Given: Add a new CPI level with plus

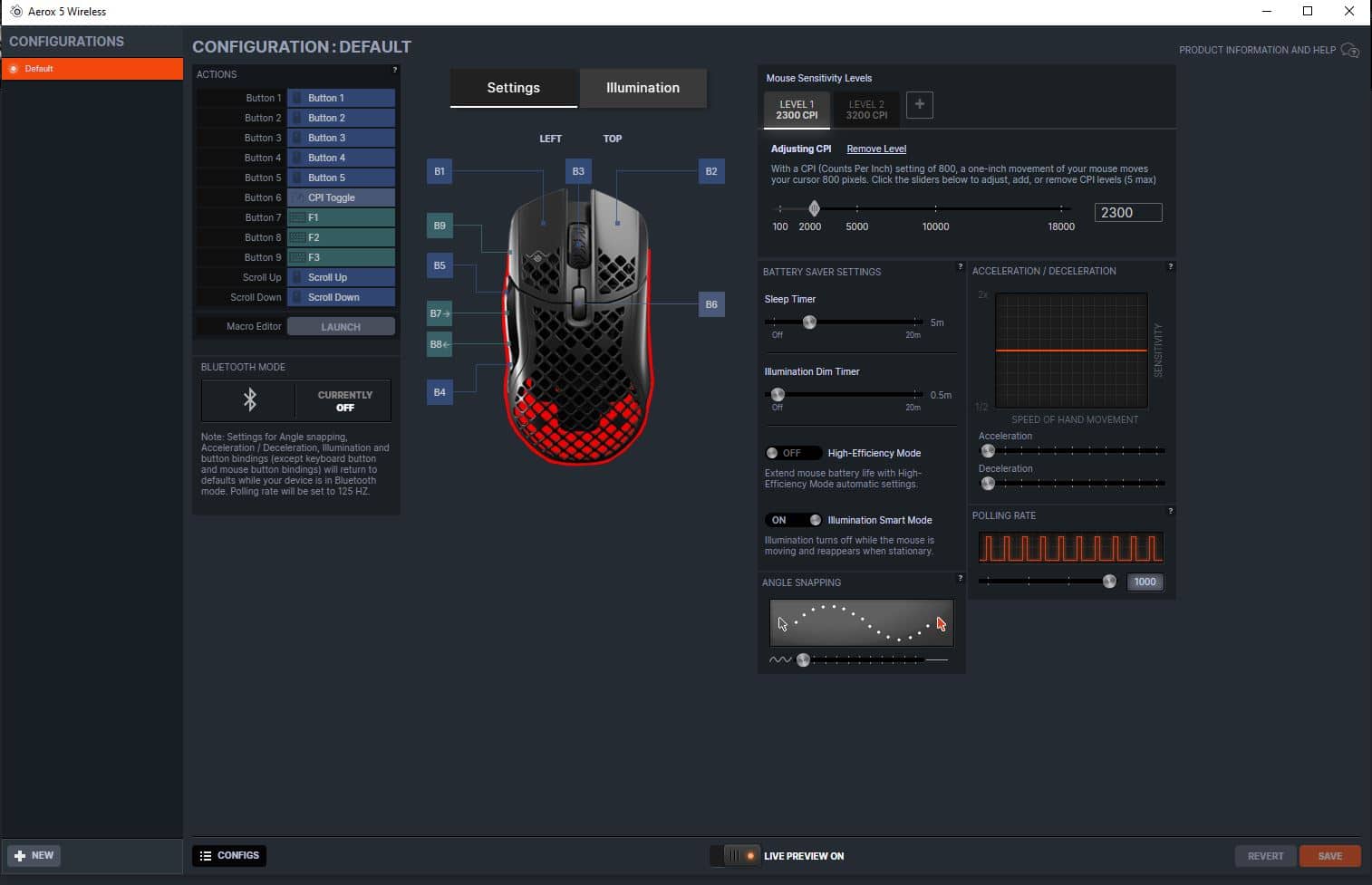Looking at the screenshot, I should click(920, 104).
